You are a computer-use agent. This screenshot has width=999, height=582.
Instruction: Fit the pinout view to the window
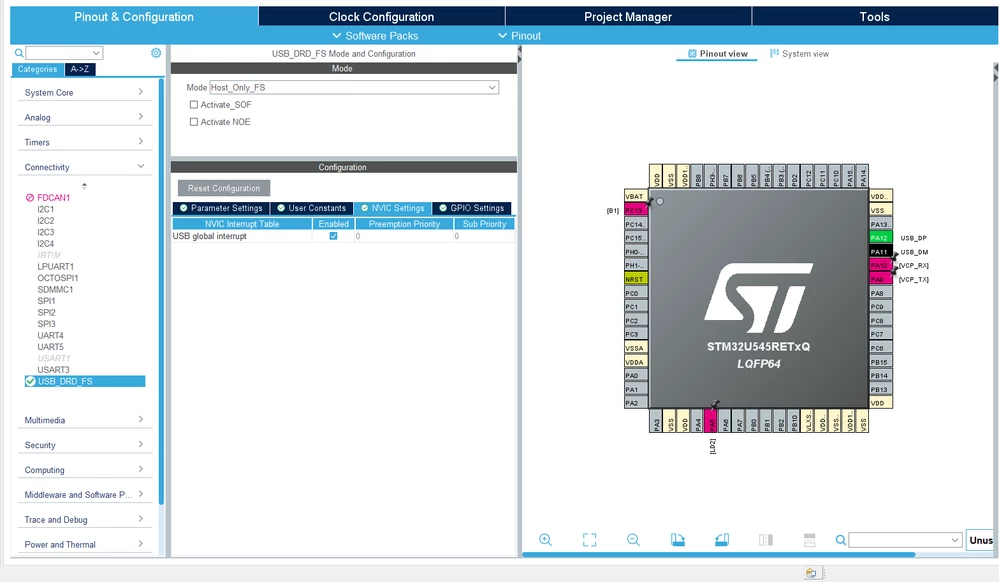click(589, 540)
